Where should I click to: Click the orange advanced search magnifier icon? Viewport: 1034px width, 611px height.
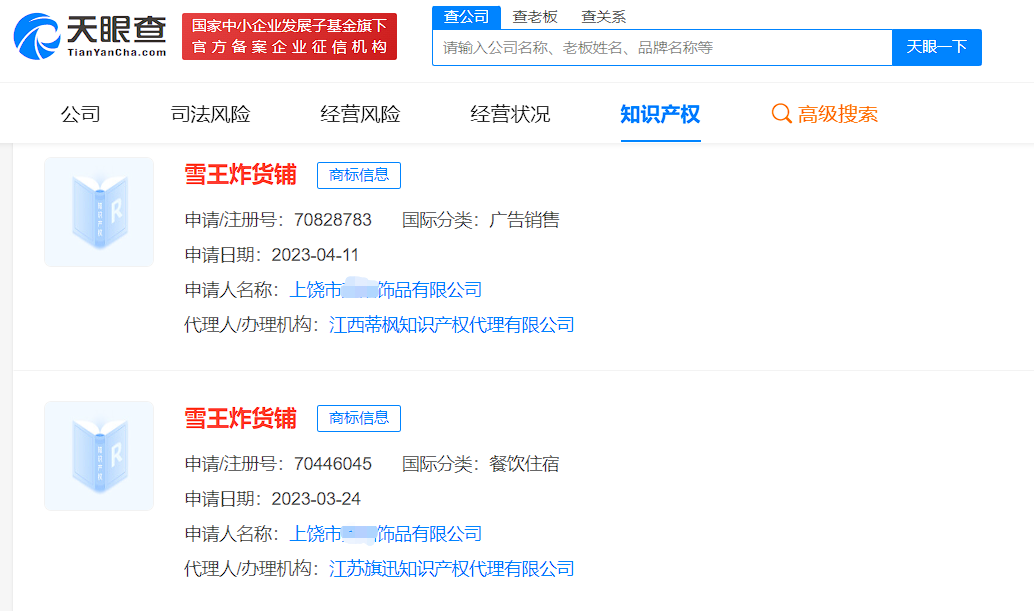tap(781, 114)
